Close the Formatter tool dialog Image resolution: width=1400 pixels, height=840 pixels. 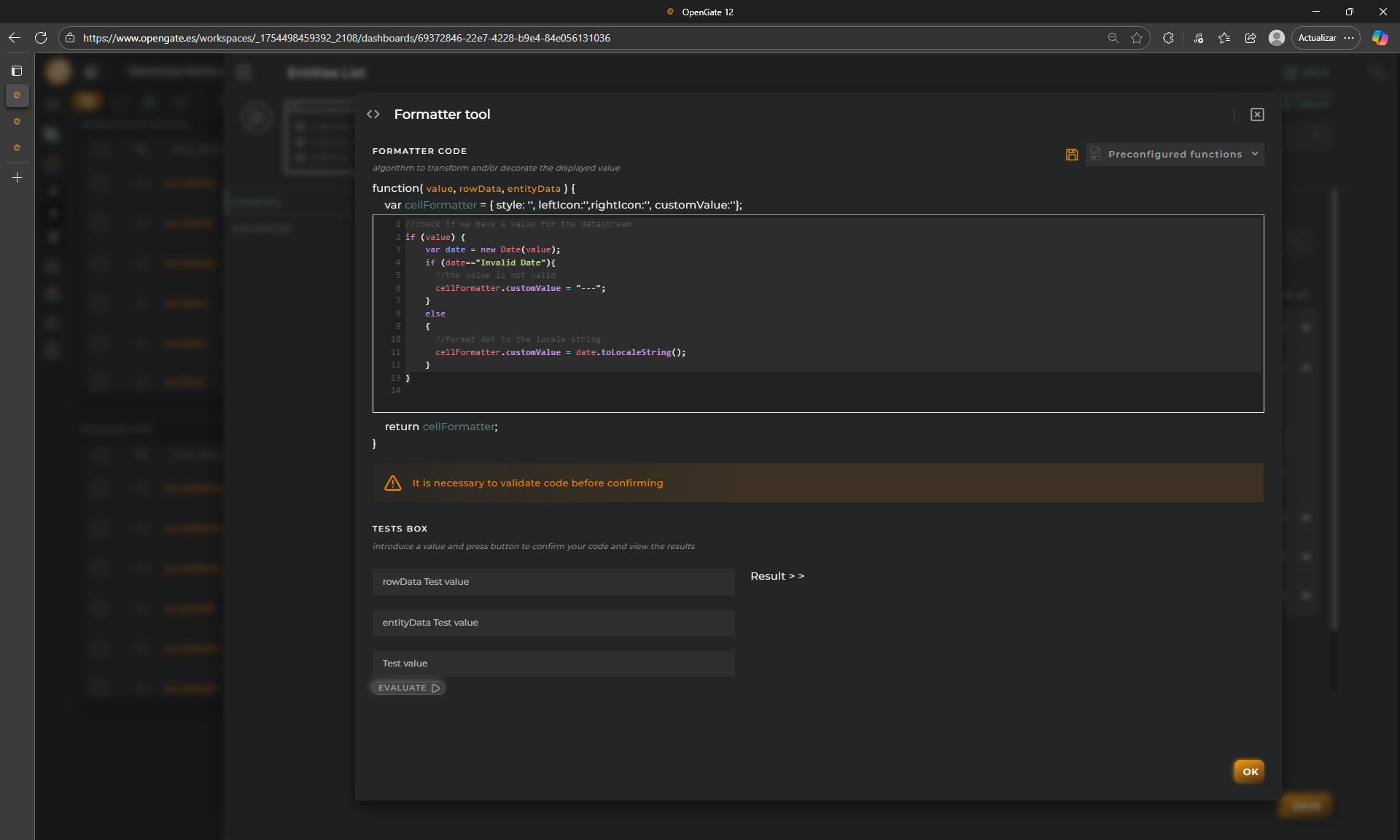[1257, 114]
